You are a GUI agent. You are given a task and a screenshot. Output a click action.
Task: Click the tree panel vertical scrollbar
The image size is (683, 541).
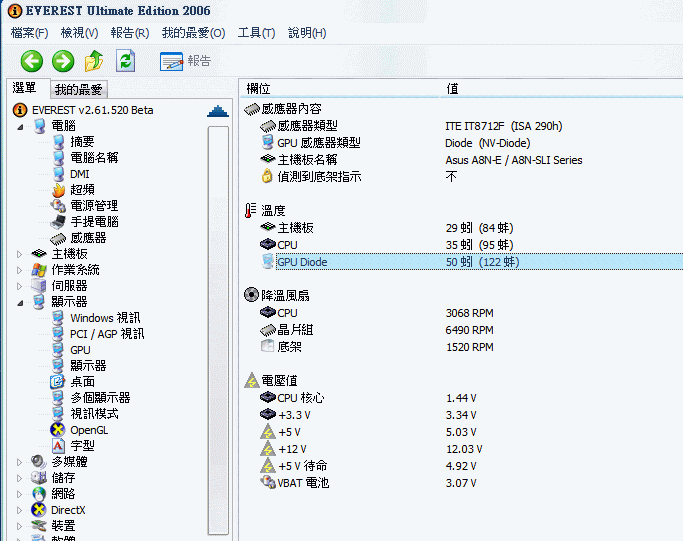click(x=218, y=330)
